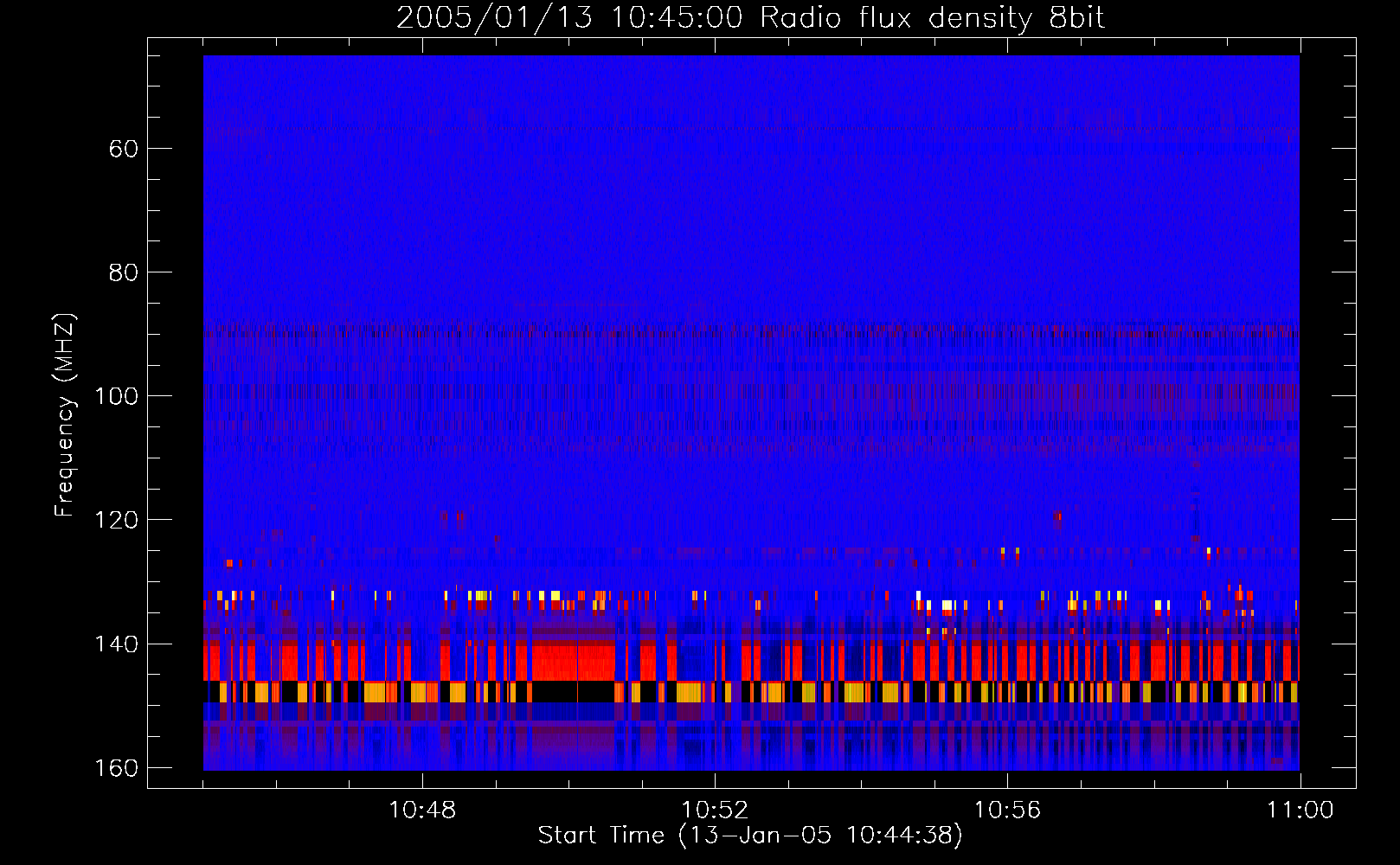Click the '10:48' time tick label
This screenshot has height=865, width=1400.
pos(422,811)
